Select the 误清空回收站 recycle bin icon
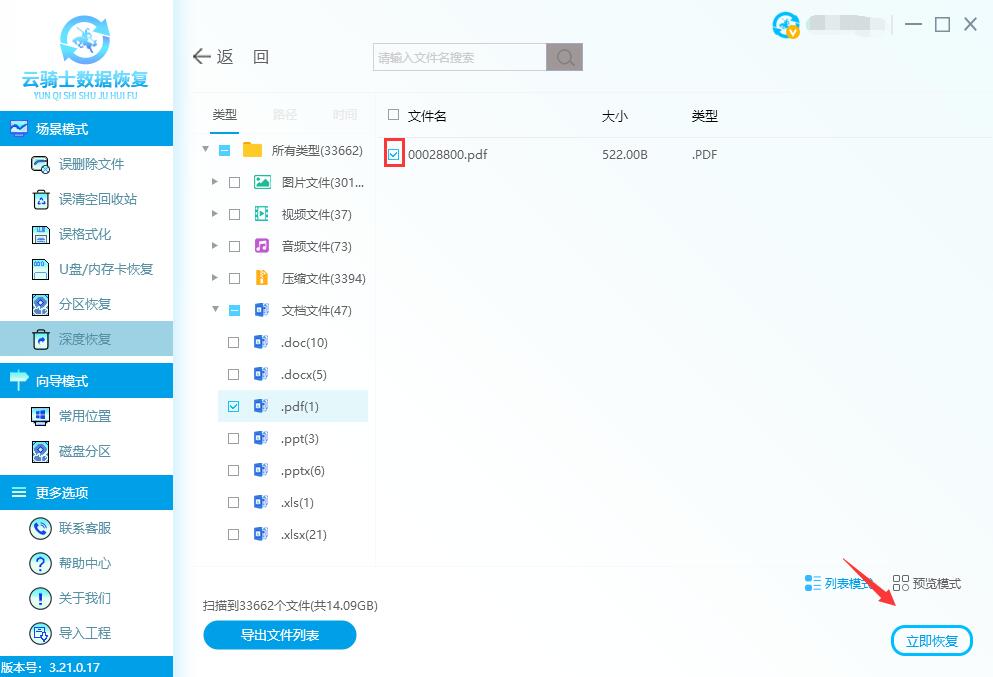Viewport: 993px width, 677px height. coord(41,199)
